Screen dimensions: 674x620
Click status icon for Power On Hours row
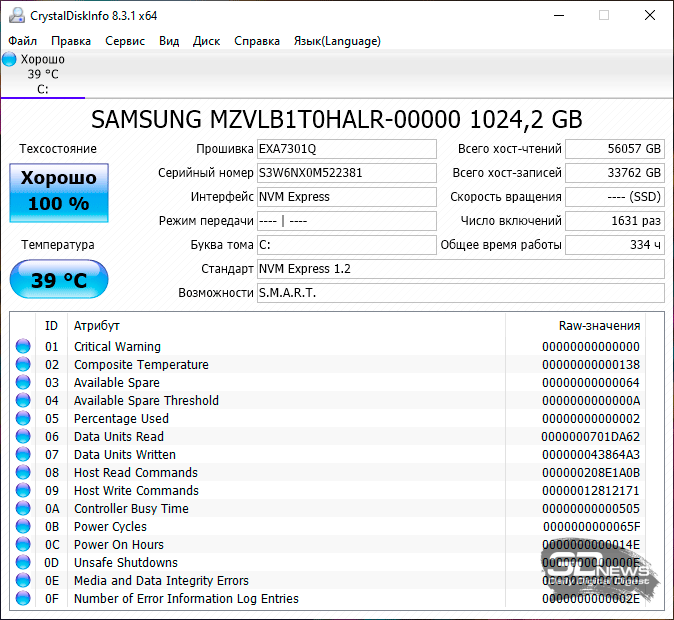pyautogui.click(x=23, y=544)
